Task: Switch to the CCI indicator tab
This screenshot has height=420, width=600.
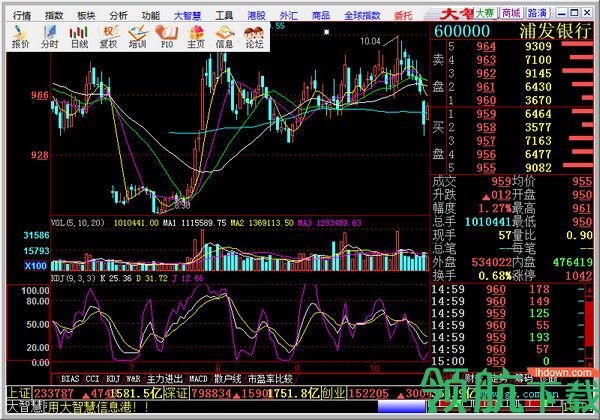Action: coord(92,379)
